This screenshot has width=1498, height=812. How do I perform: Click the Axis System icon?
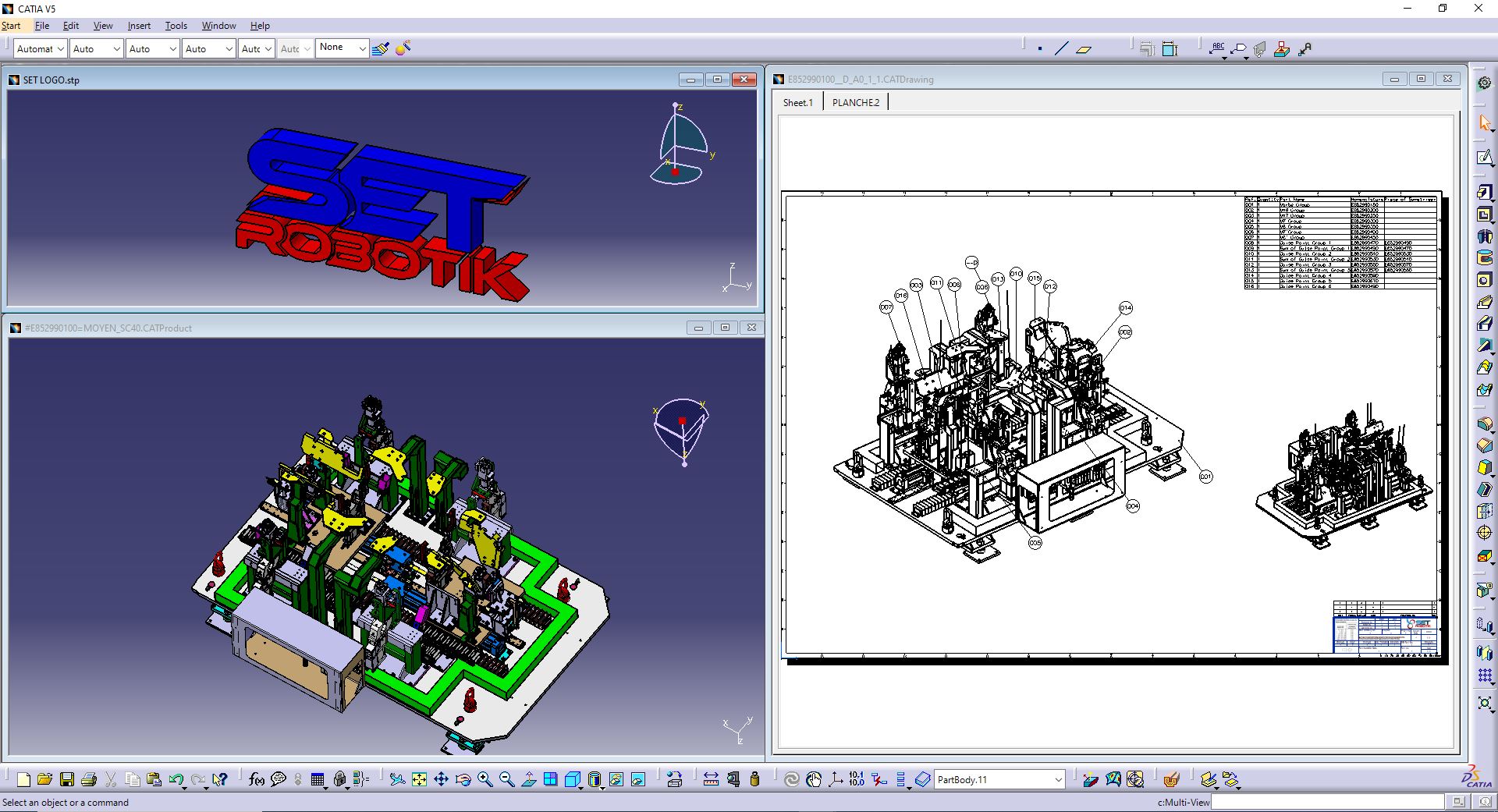836,779
